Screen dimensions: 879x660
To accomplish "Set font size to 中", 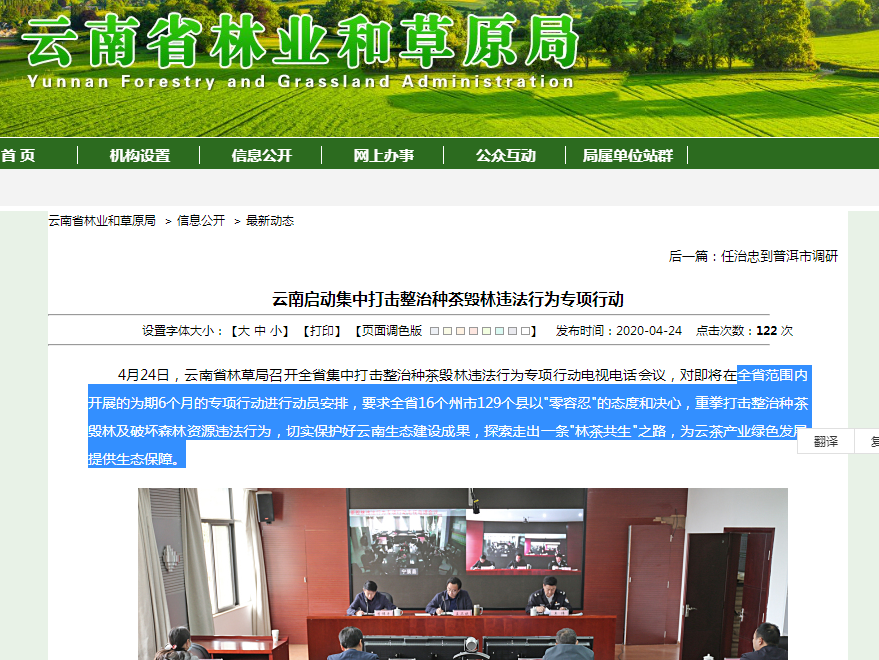I will tap(260, 331).
